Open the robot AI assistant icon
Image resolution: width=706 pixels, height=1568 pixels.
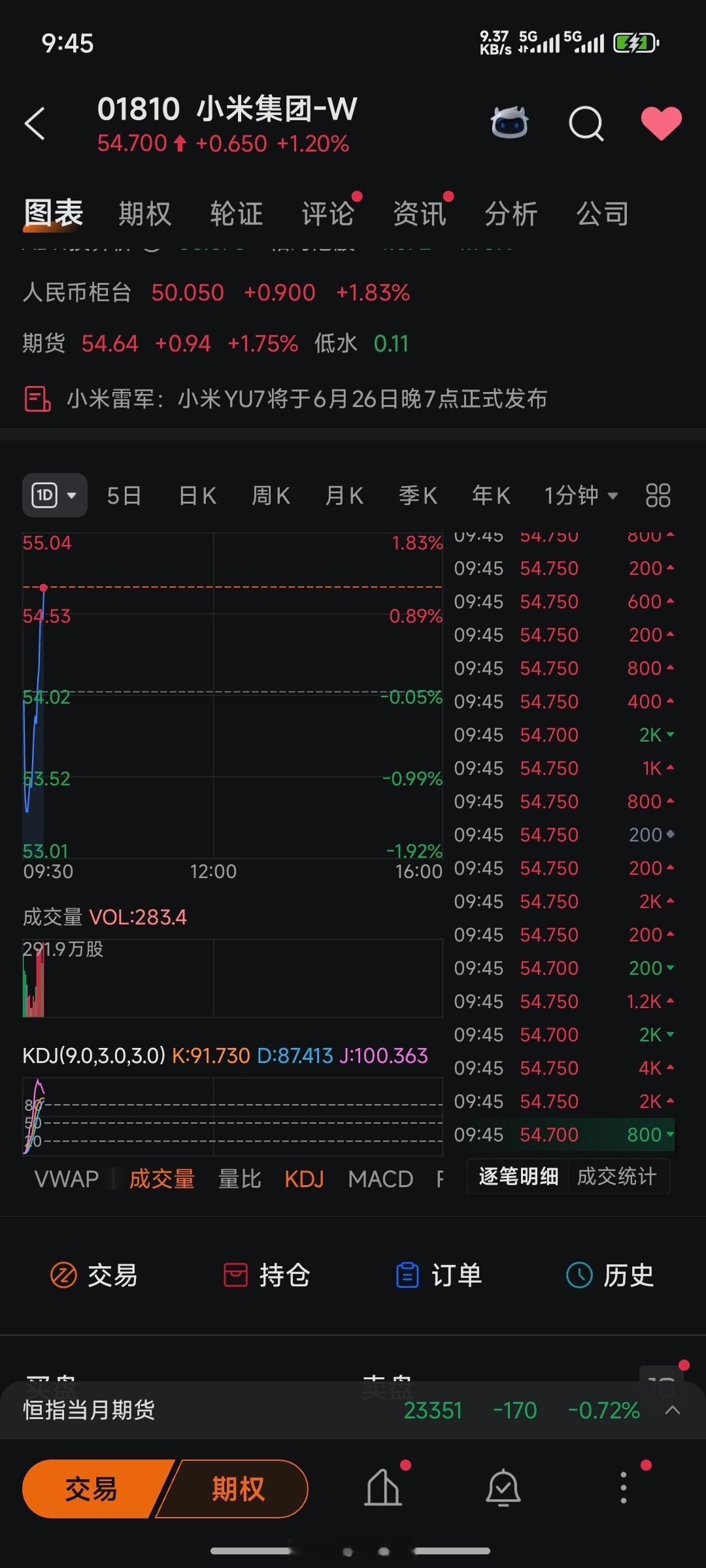pos(509,122)
